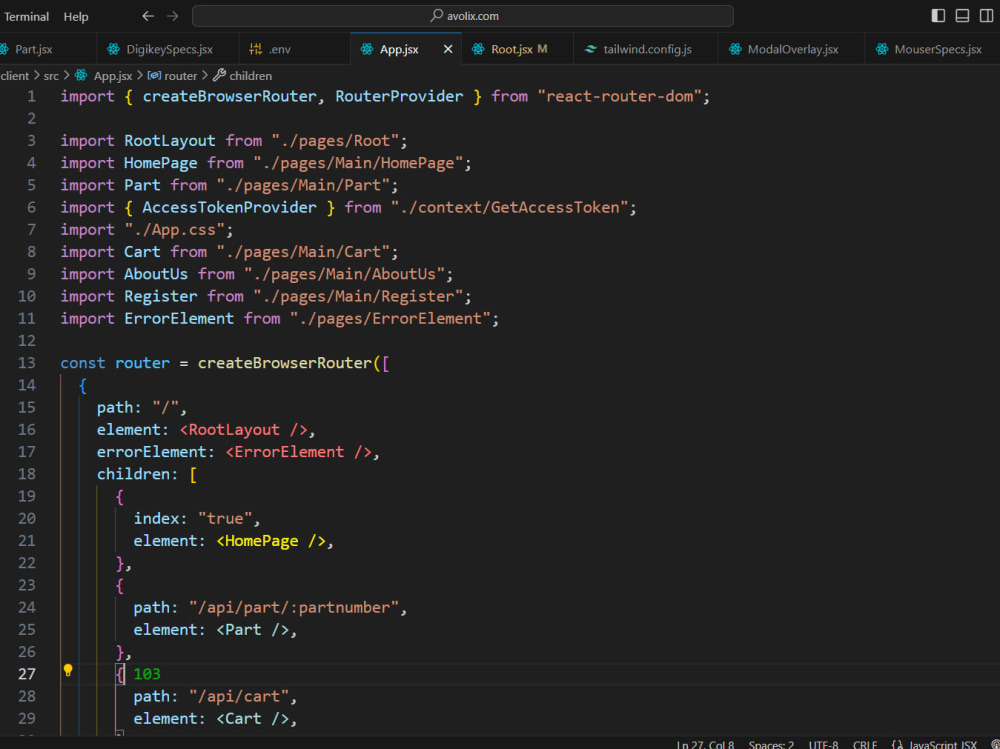This screenshot has height=749, width=1000.
Task: Click "./pages/Main/Cart" import path
Action: [303, 252]
